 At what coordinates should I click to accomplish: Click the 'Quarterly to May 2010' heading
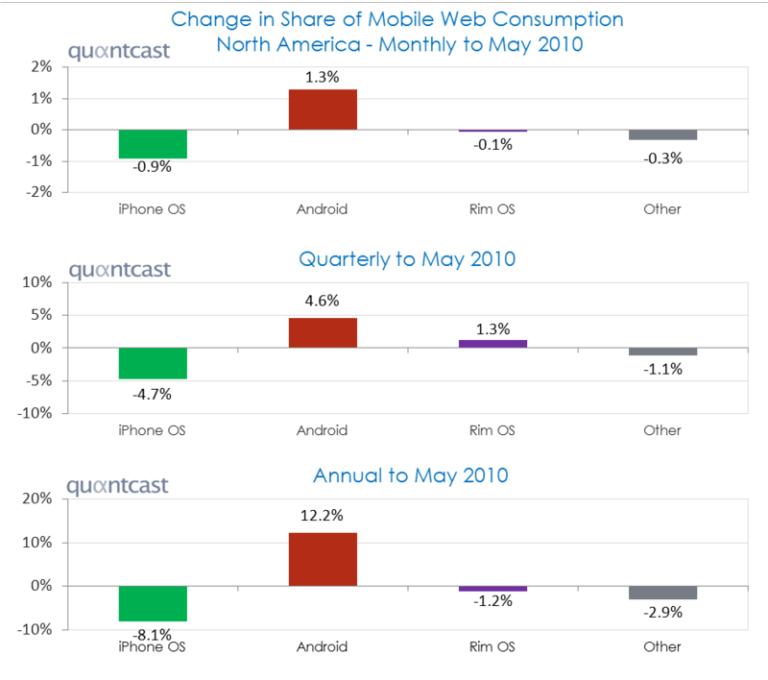[407, 259]
